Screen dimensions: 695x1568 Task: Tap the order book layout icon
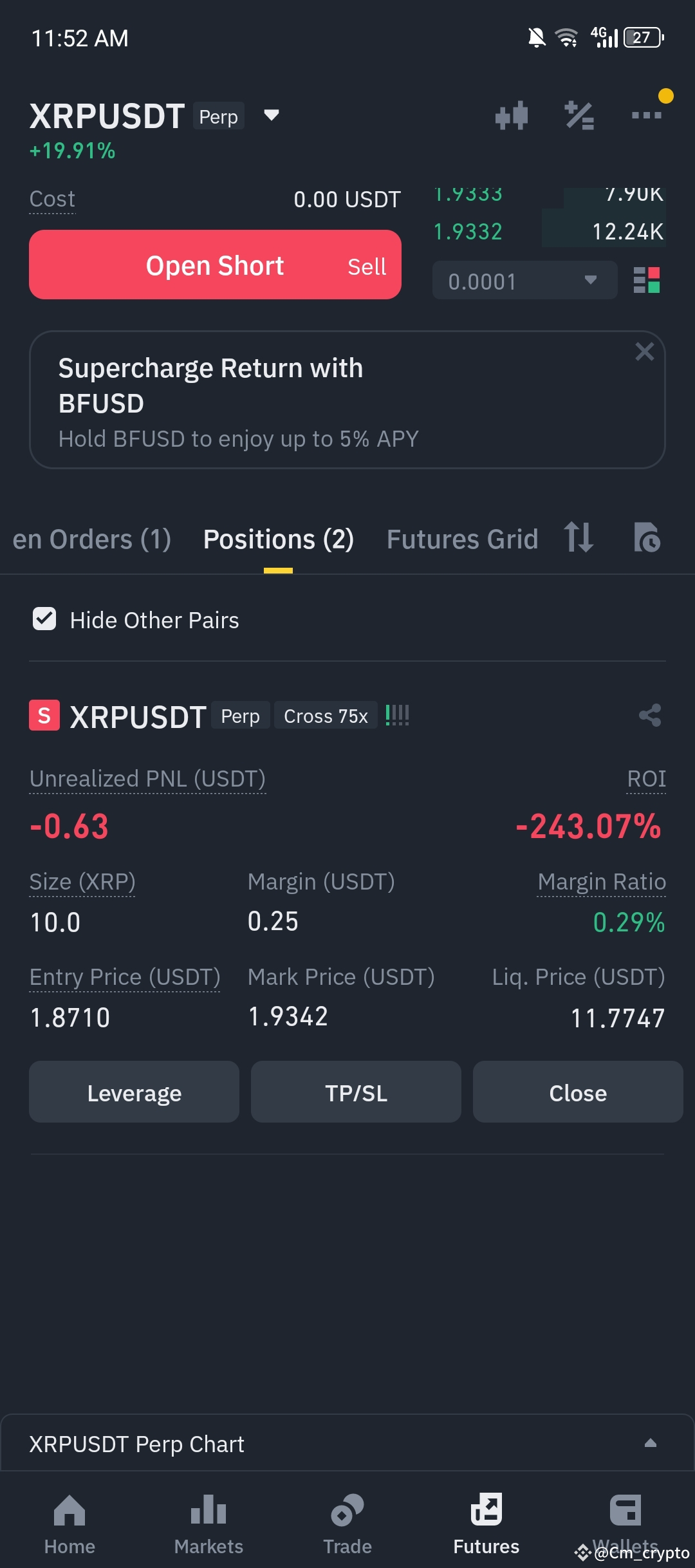[x=647, y=280]
